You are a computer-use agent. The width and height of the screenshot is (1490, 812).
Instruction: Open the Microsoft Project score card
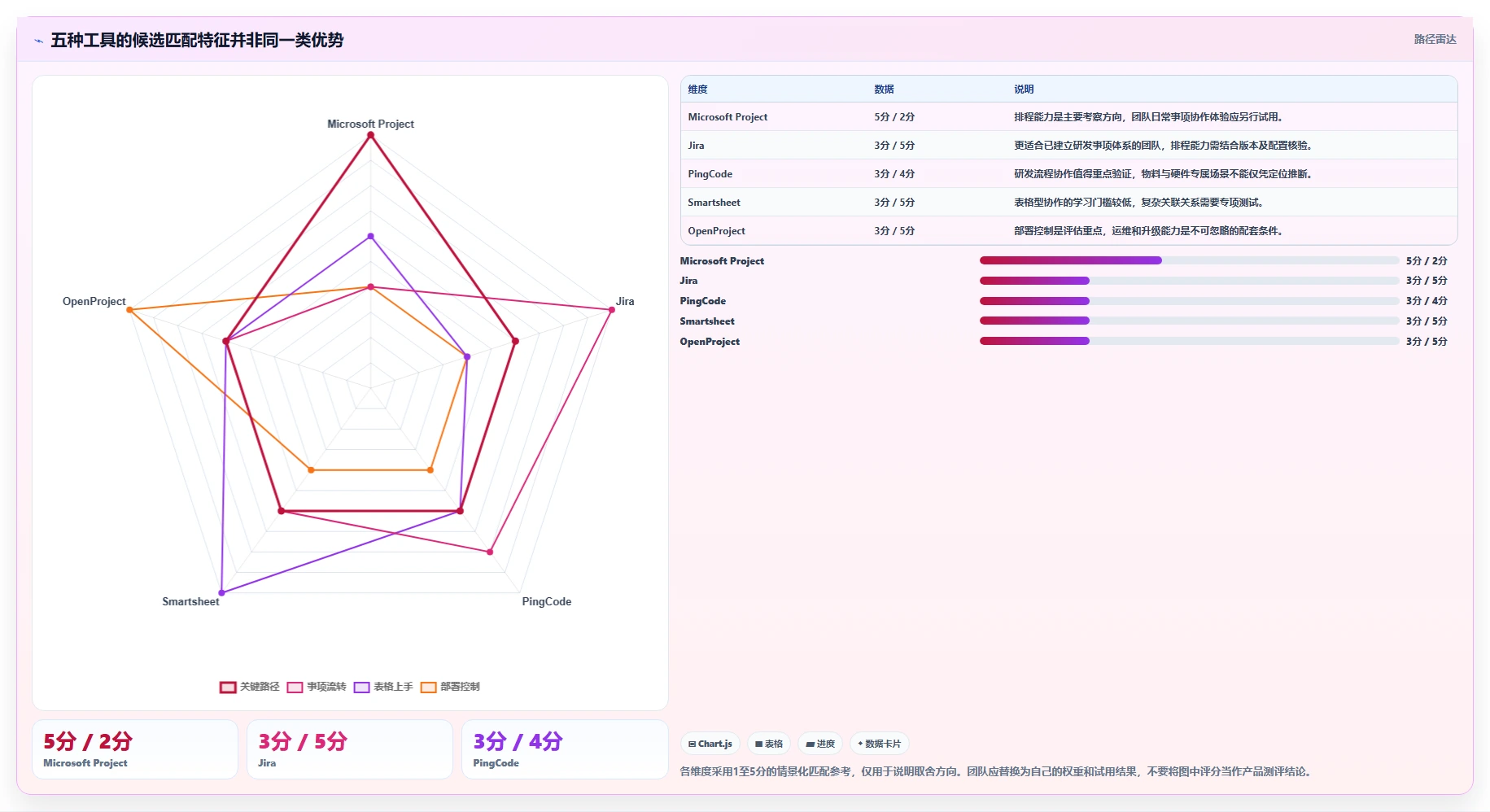click(x=135, y=749)
